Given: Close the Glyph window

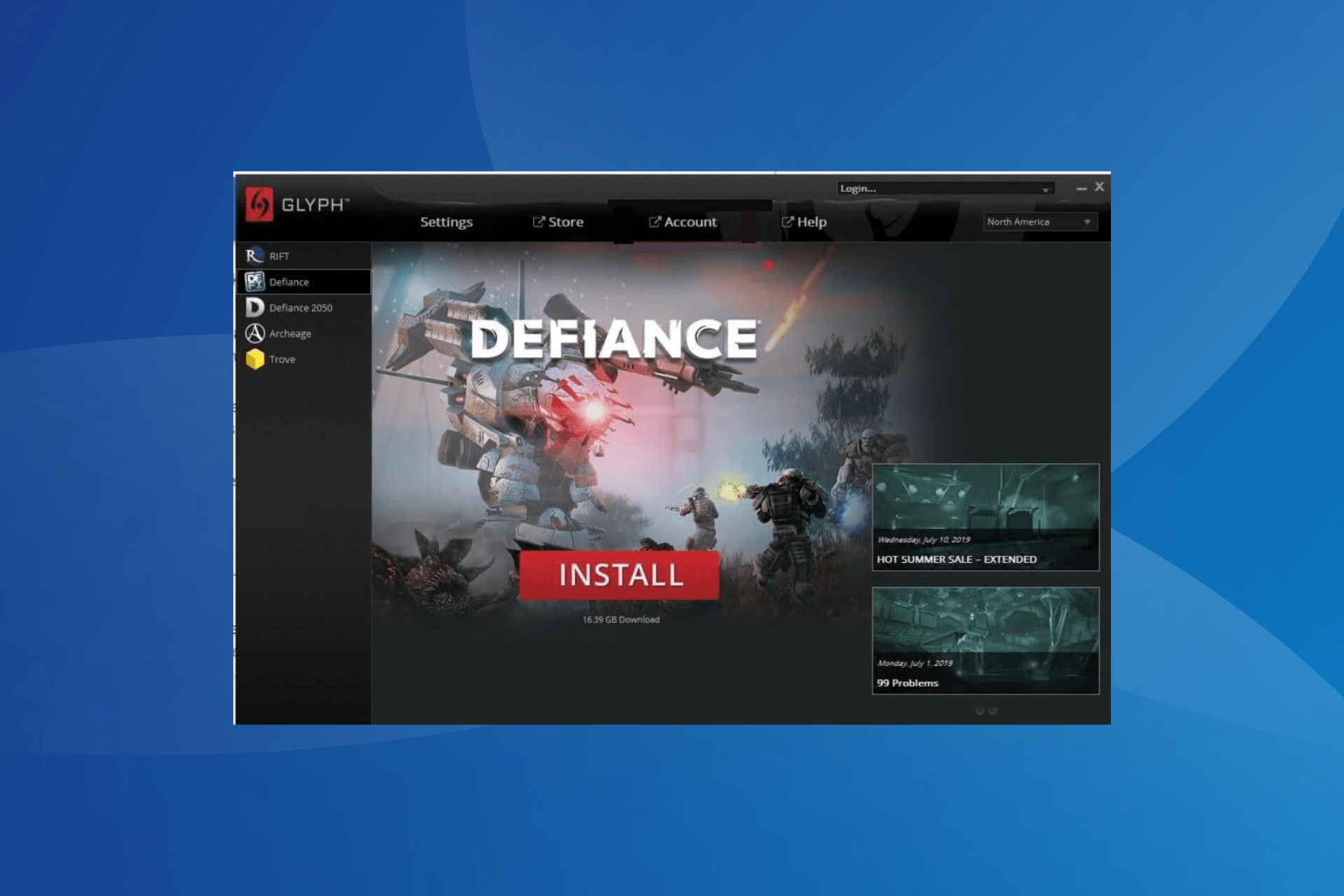Looking at the screenshot, I should 1100,187.
